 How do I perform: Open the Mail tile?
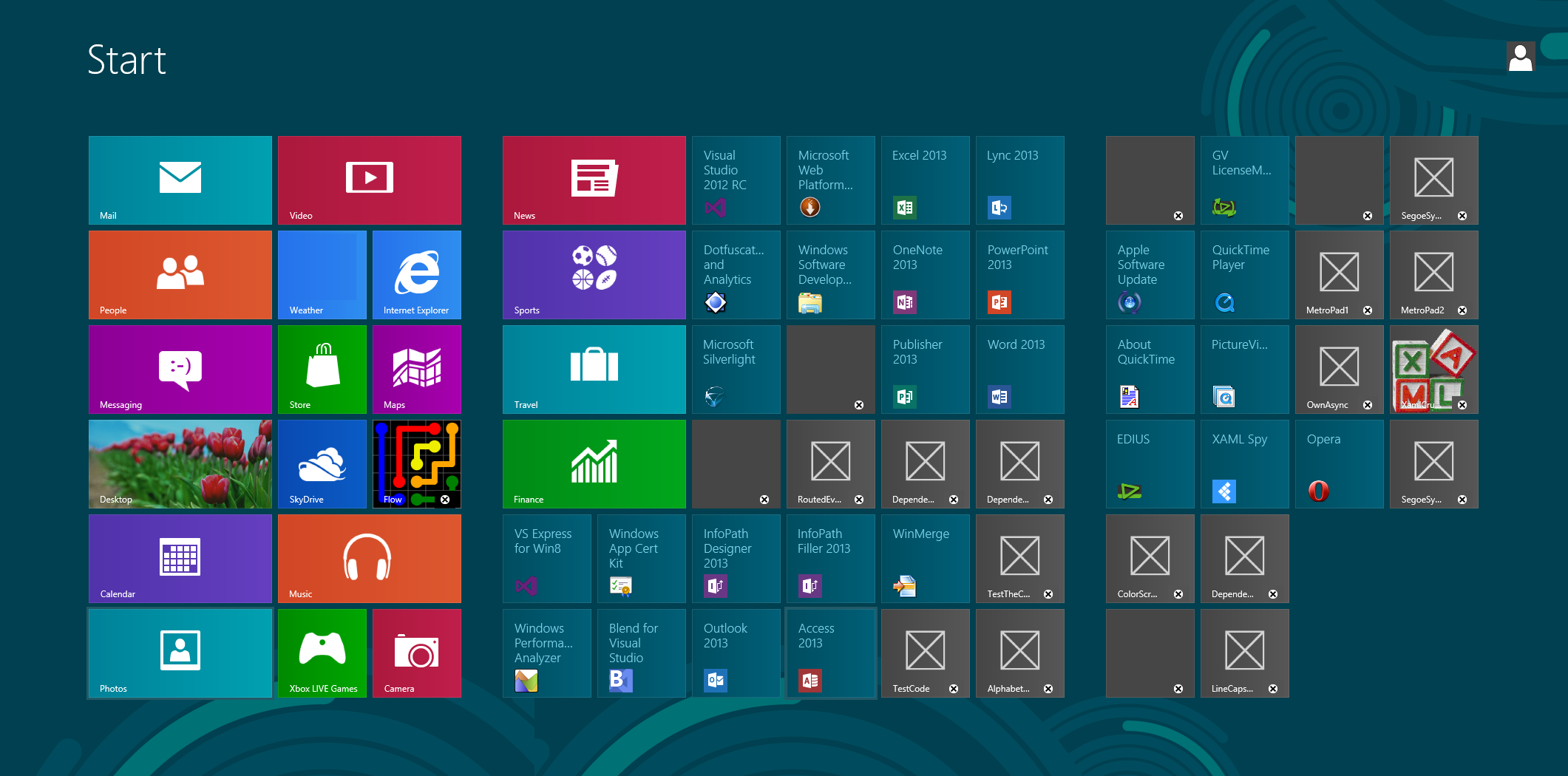point(180,180)
